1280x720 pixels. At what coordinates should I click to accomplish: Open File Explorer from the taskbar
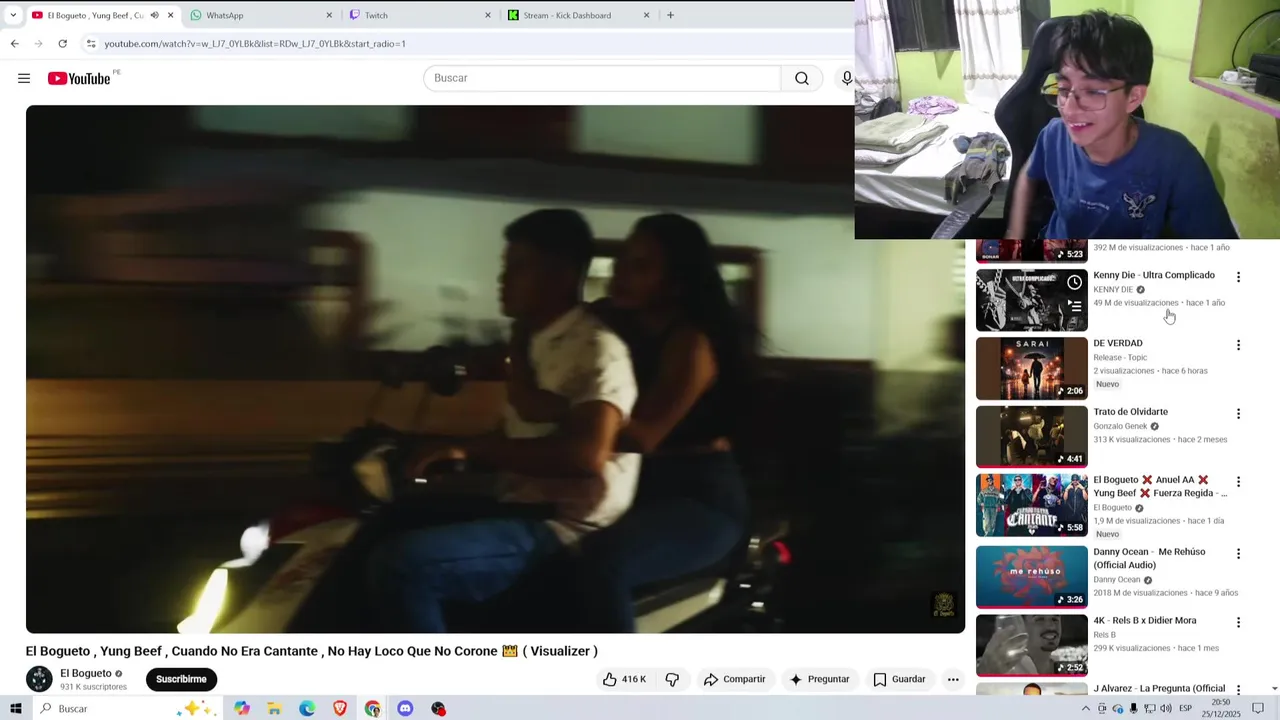[274, 708]
